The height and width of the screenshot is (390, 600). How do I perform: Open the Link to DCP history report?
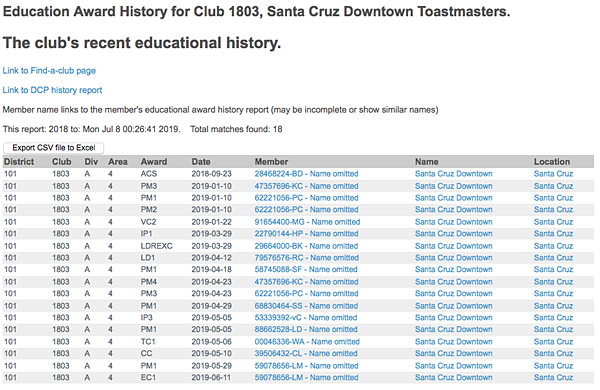tap(52, 90)
